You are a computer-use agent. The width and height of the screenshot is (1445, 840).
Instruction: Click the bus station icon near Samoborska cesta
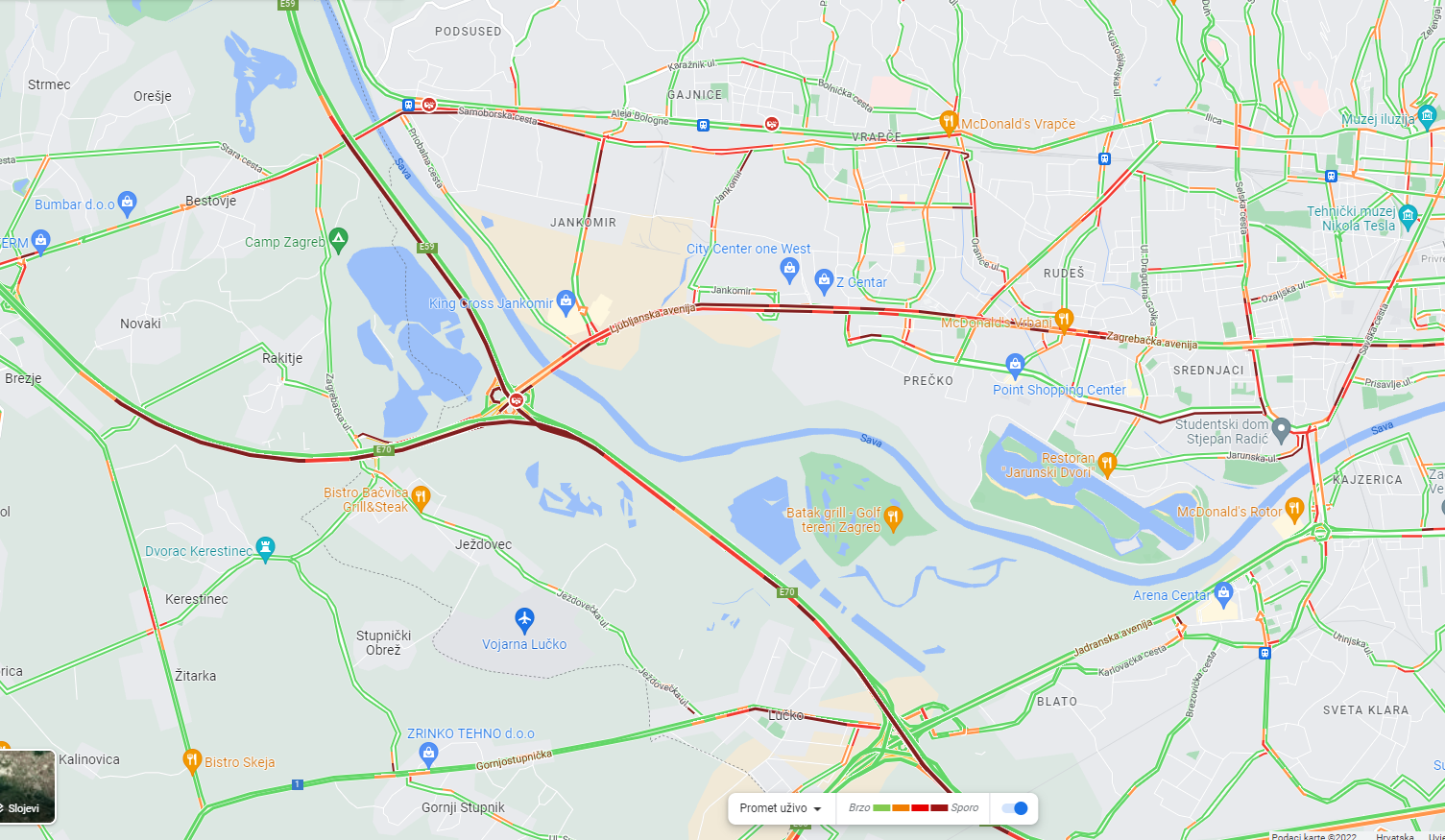408,105
